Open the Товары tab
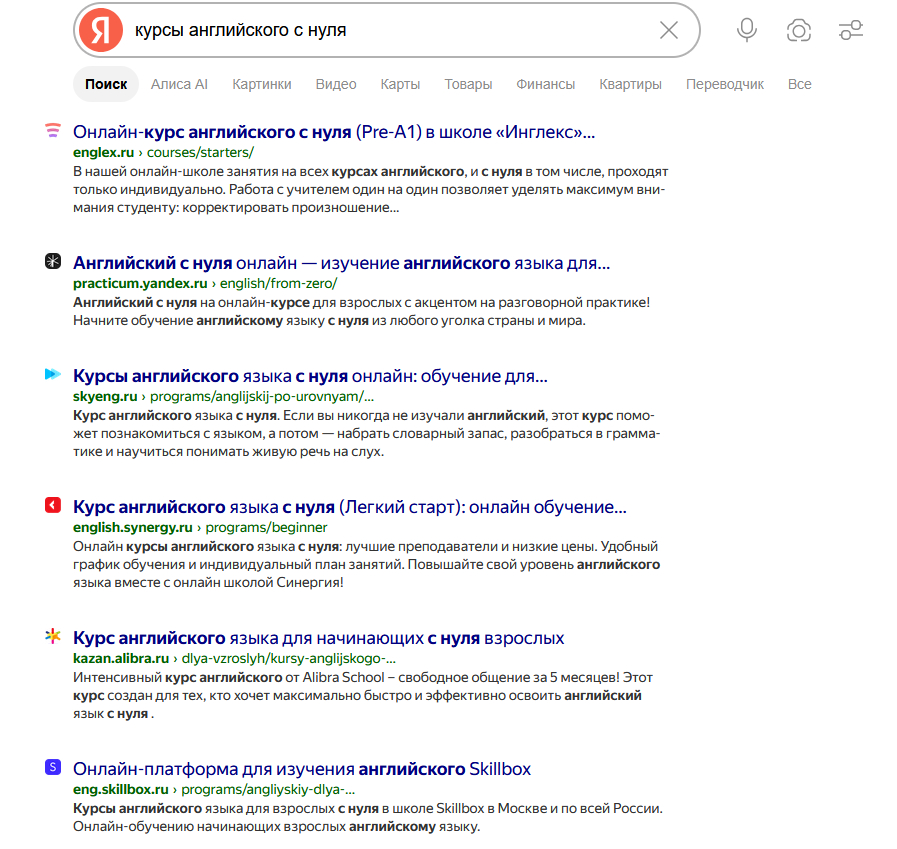This screenshot has height=849, width=897. (468, 84)
